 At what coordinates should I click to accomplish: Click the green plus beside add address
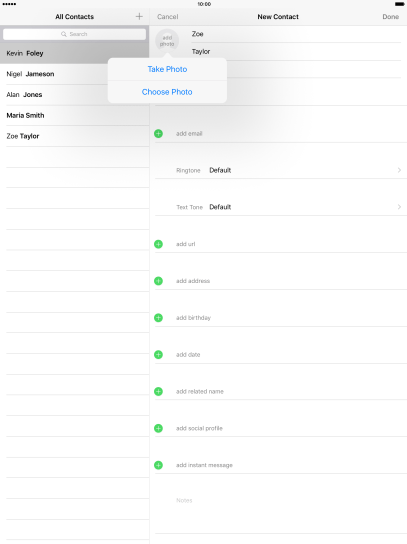click(158, 281)
